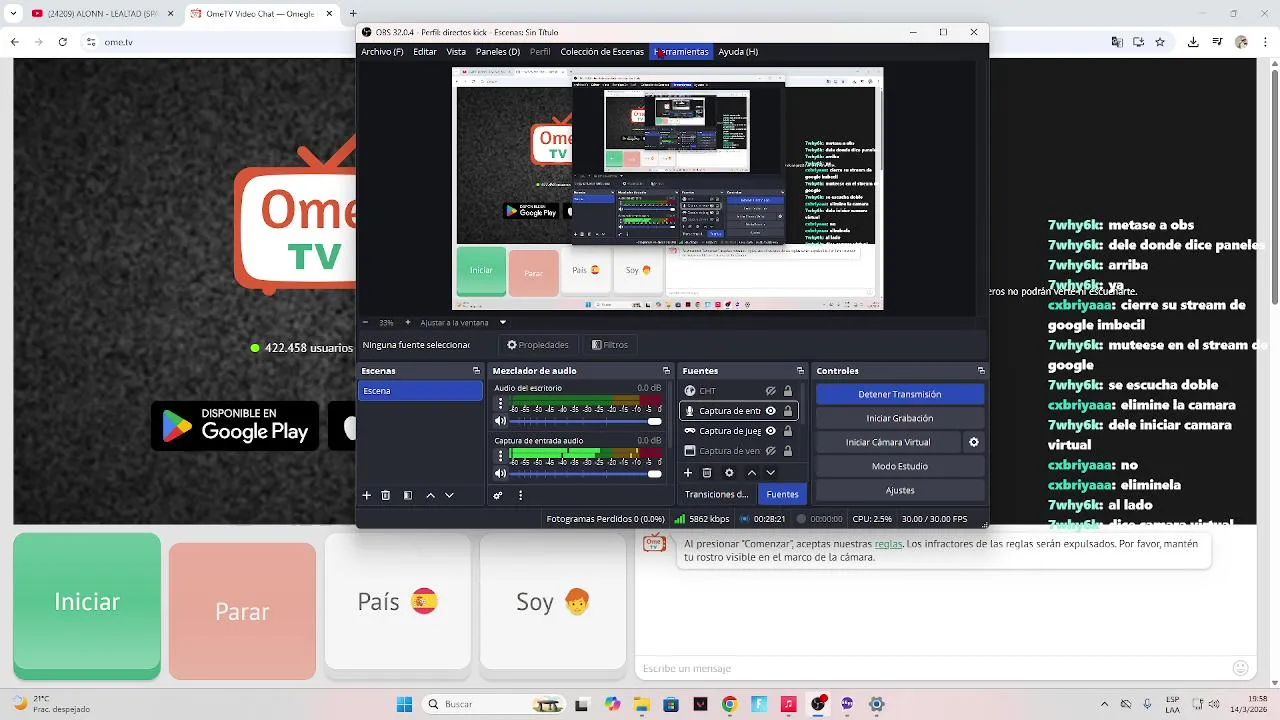Move source up in Fuentes panel
Viewport: 1280px width, 720px height.
click(752, 473)
